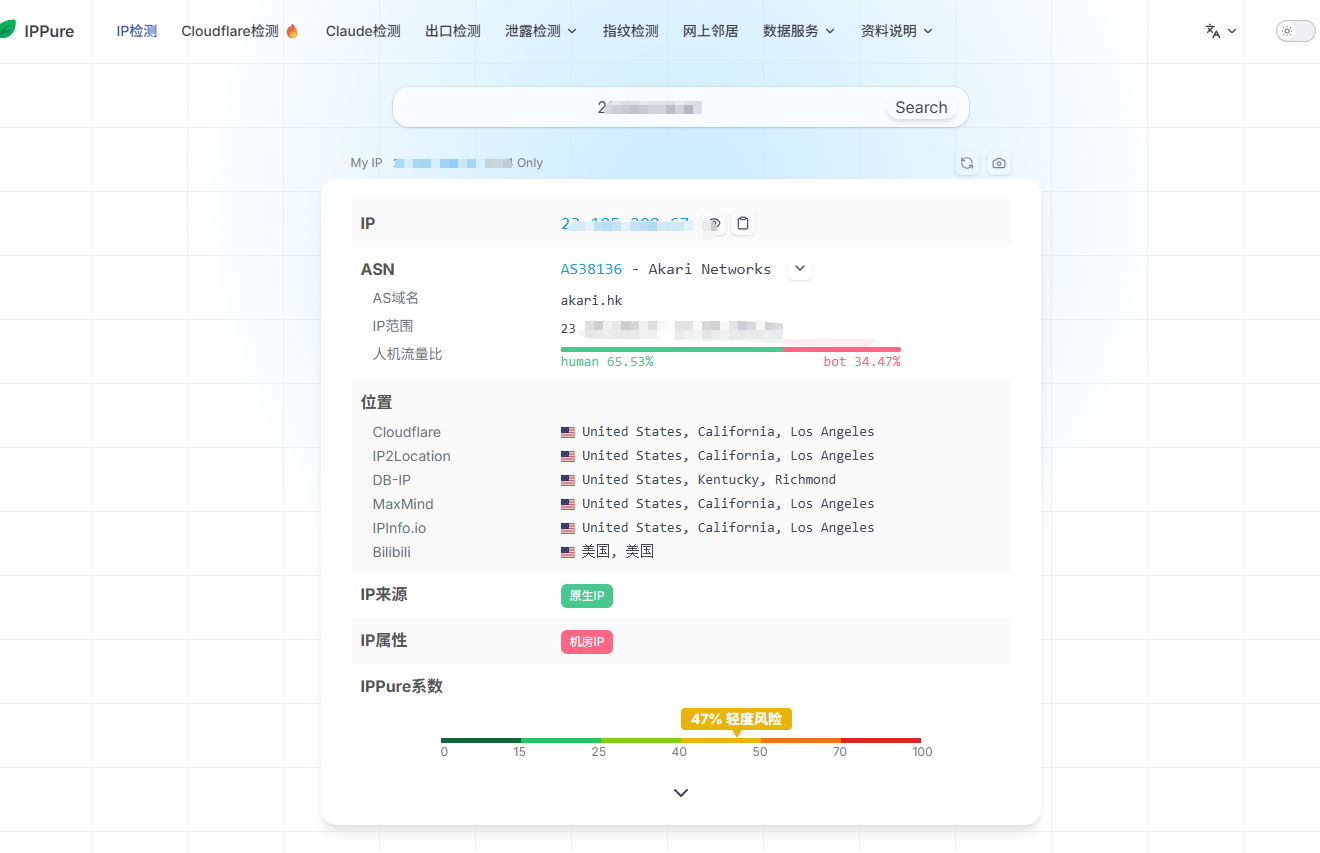The height and width of the screenshot is (853, 1320).
Task: Click the refresh icon above the result card
Action: pos(967,163)
